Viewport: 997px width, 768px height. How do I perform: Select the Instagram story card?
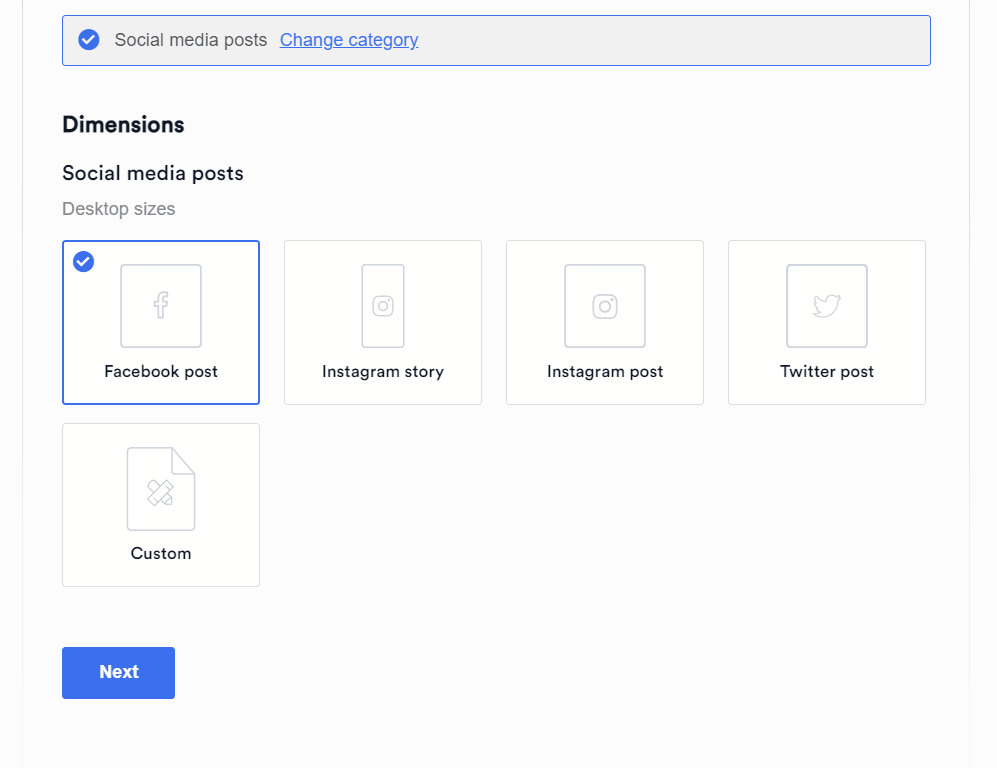point(383,322)
